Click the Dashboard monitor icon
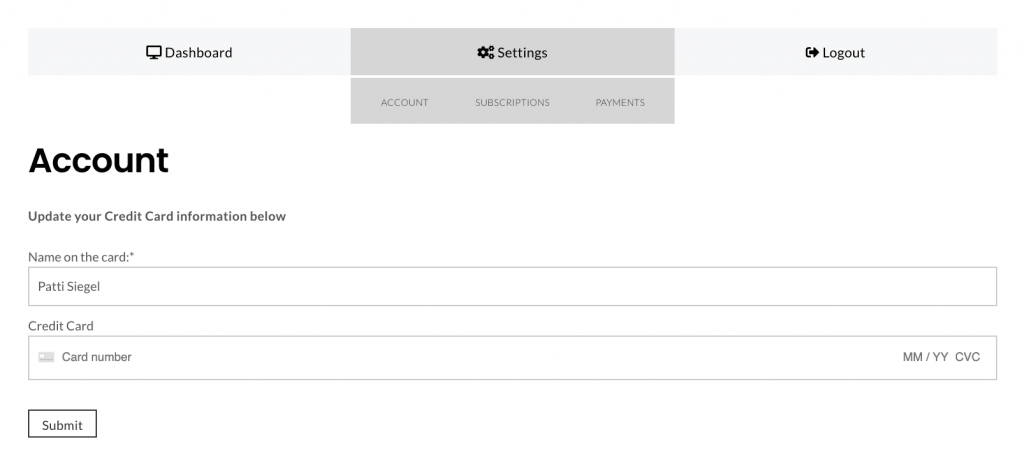The width and height of the screenshot is (1024, 458). pyautogui.click(x=153, y=53)
